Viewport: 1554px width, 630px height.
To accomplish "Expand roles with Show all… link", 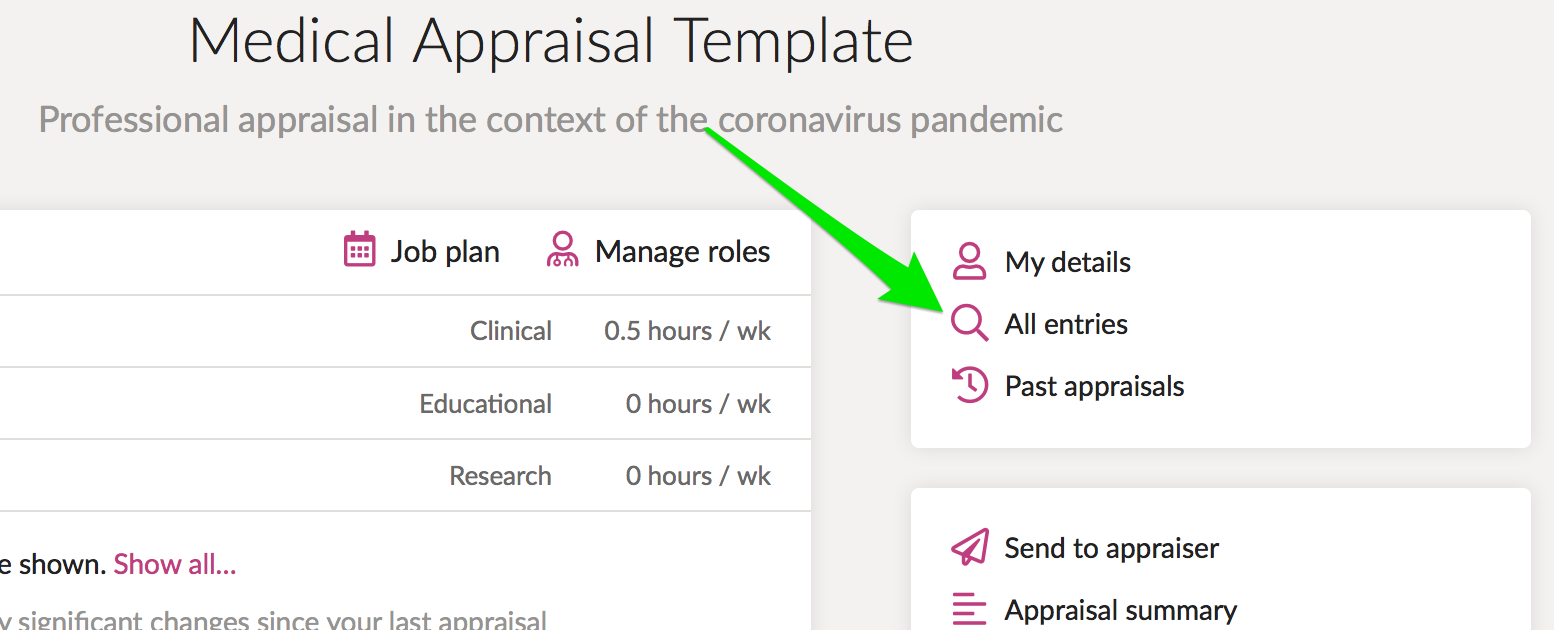I will (175, 564).
